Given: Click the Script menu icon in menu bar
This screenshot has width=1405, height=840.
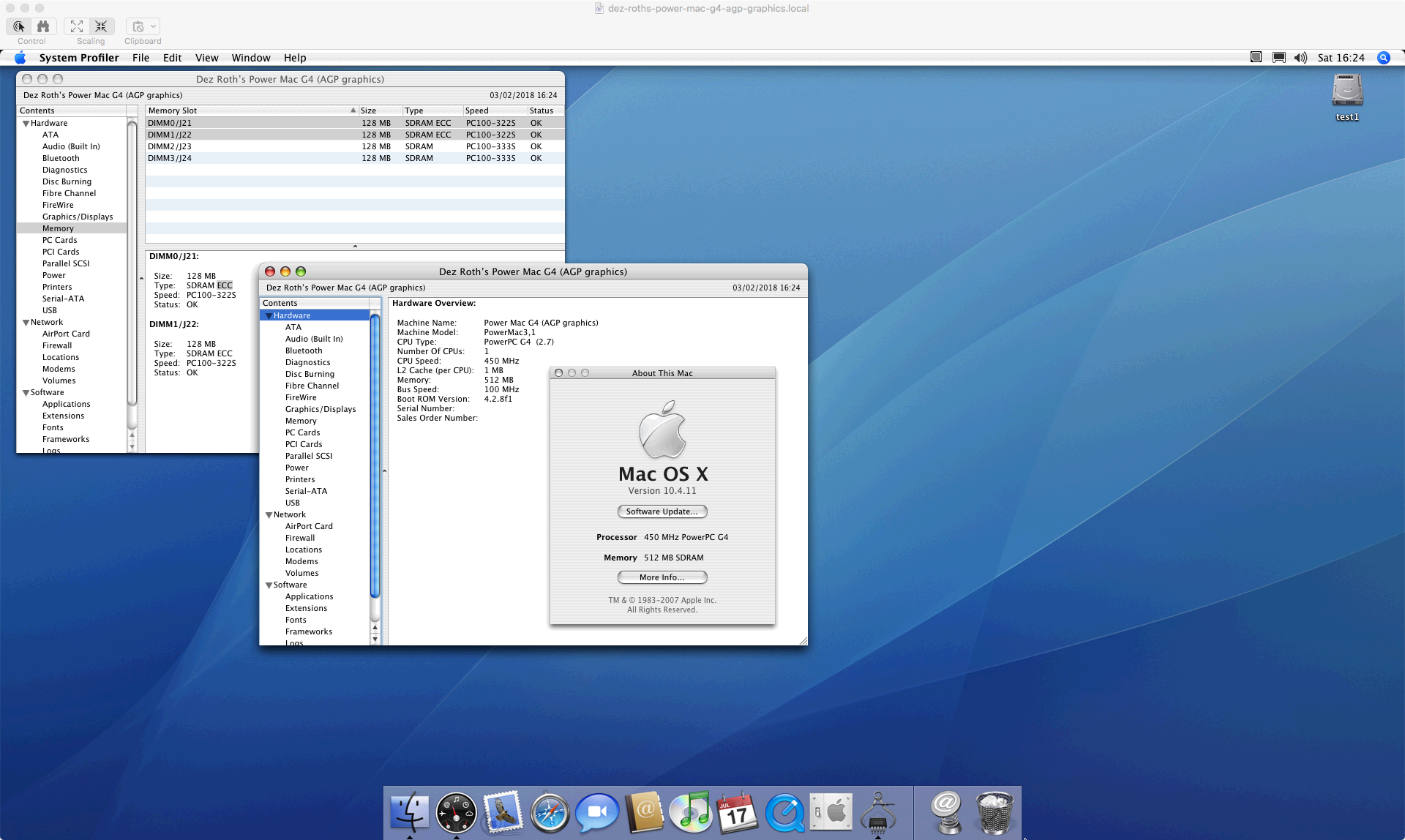Looking at the screenshot, I should [x=1256, y=57].
